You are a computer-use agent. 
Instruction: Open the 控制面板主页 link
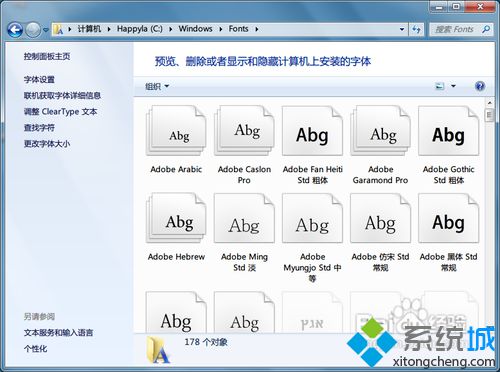[x=47, y=56]
